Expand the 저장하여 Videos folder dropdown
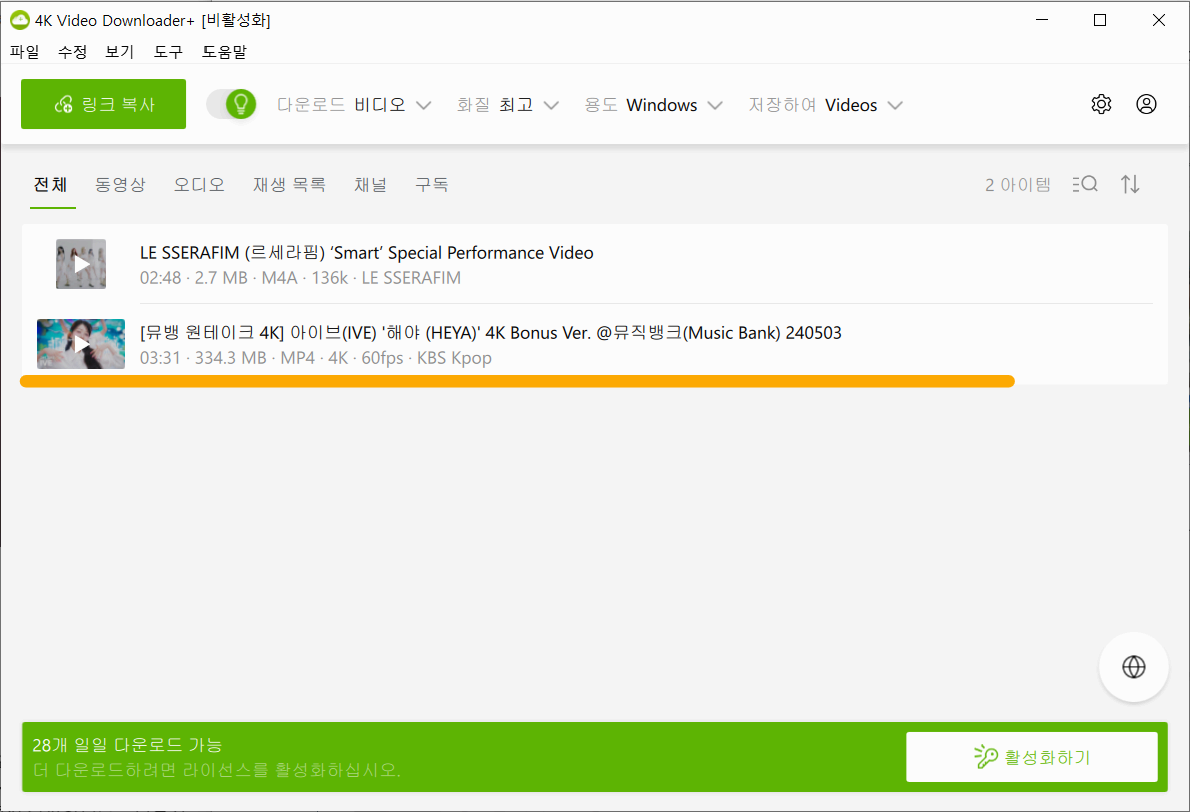 [826, 105]
